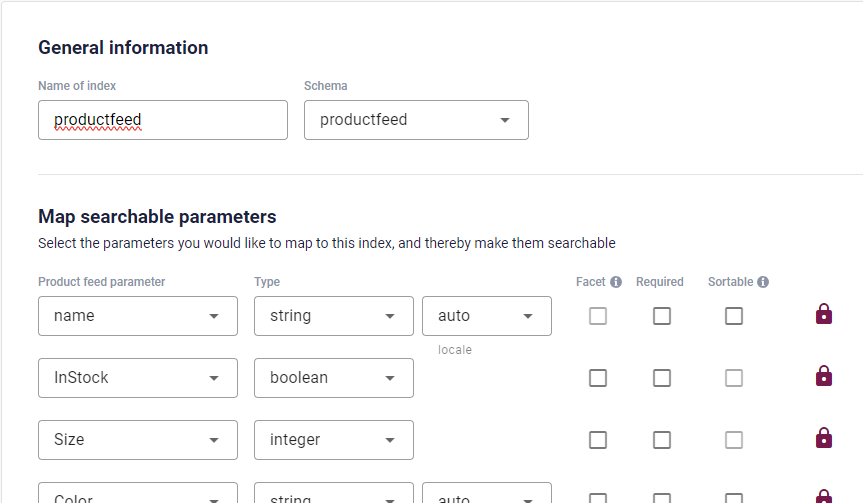Viewport: 863px width, 503px height.
Task: Open the Schema productfeed dropdown
Action: (416, 120)
